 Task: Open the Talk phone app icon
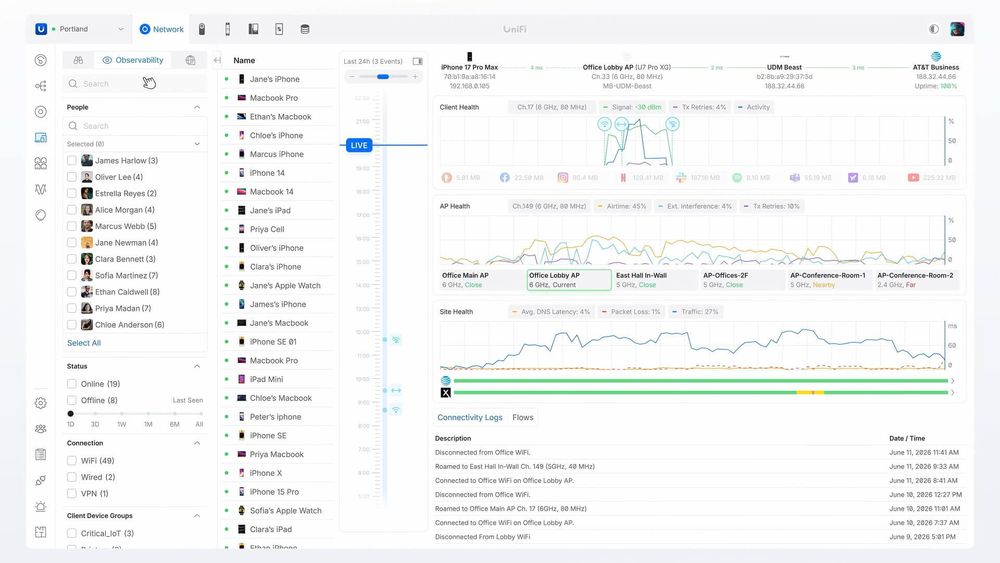[228, 29]
